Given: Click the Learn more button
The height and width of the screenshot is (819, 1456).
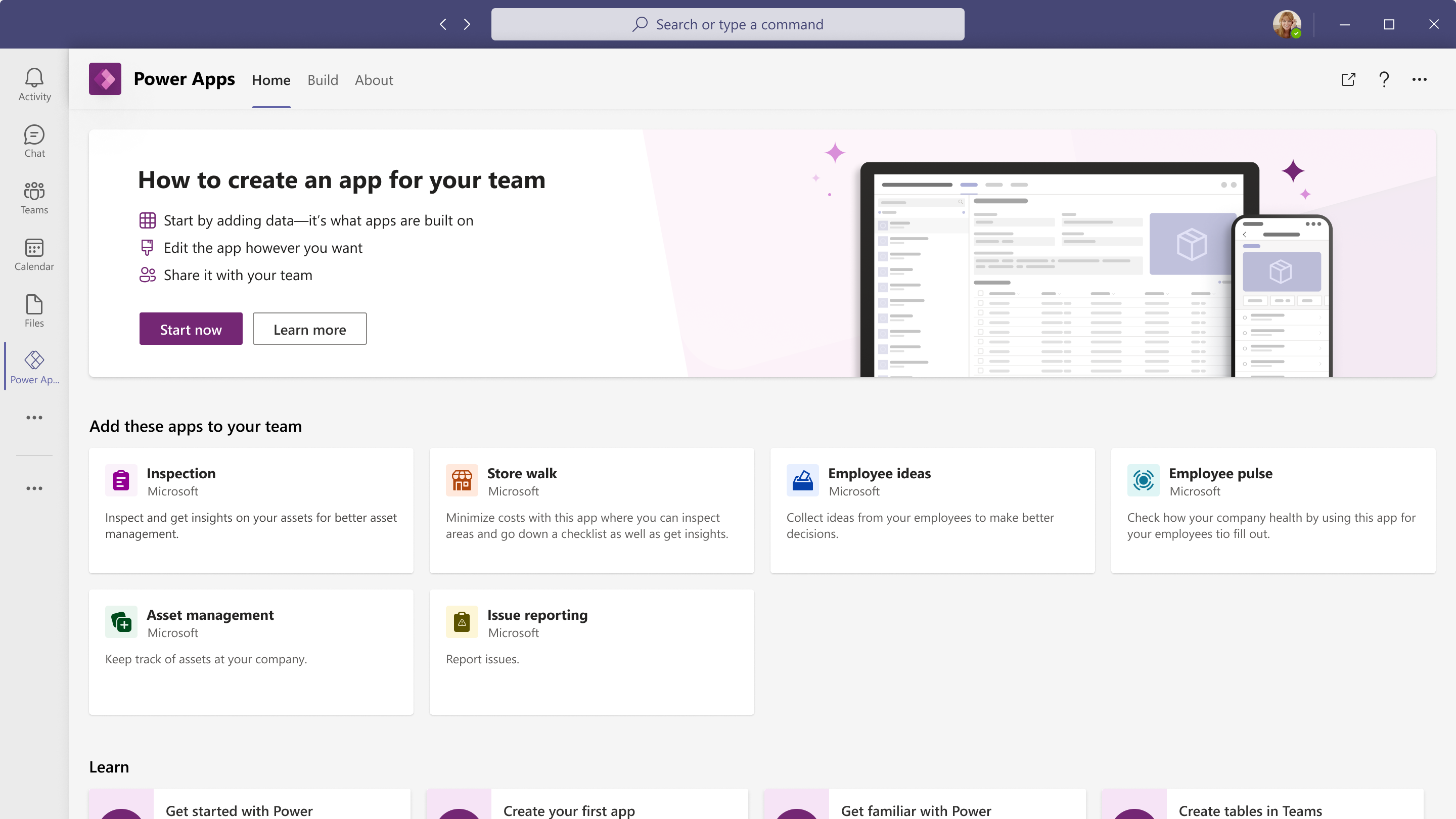Looking at the screenshot, I should 309,329.
